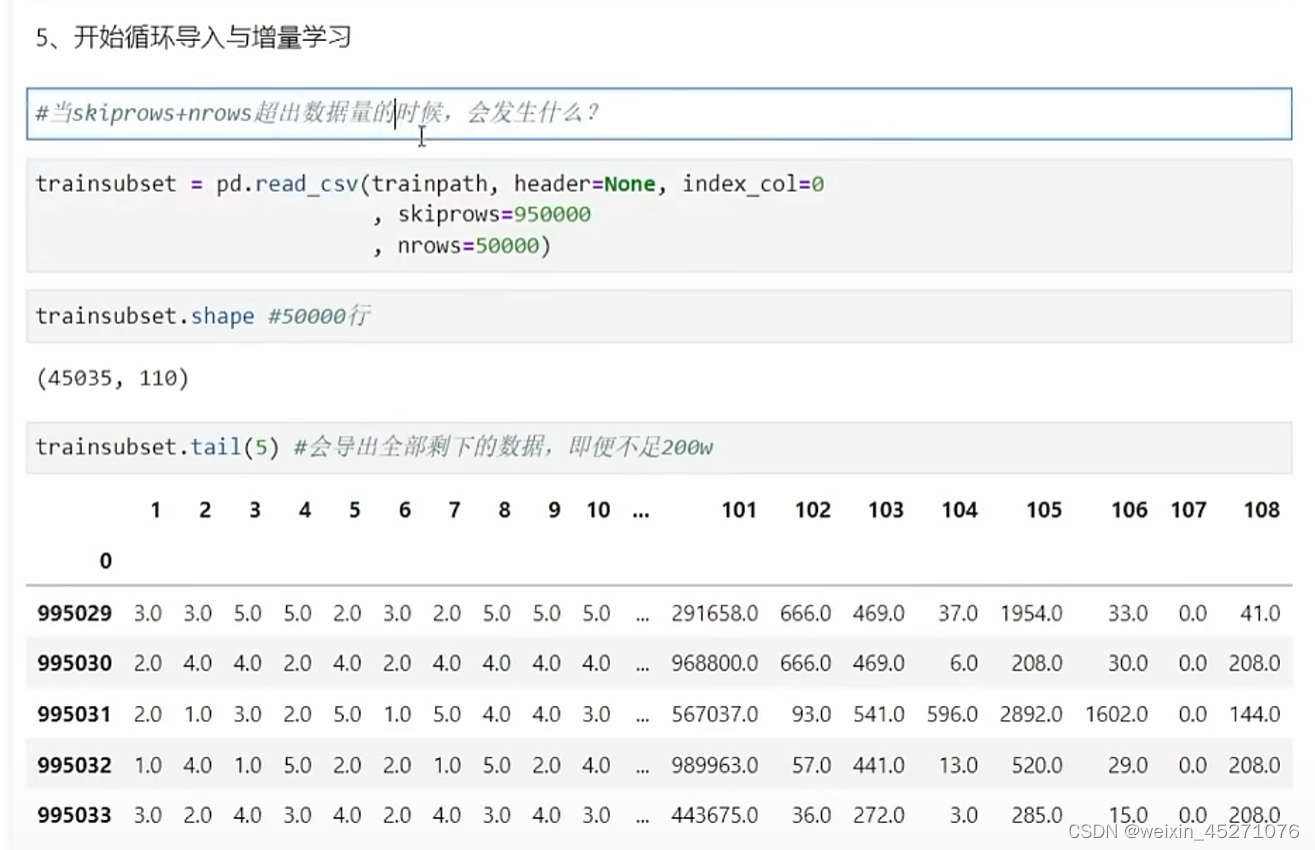The image size is (1315, 850).
Task: Click column header 104
Action: click(959, 510)
